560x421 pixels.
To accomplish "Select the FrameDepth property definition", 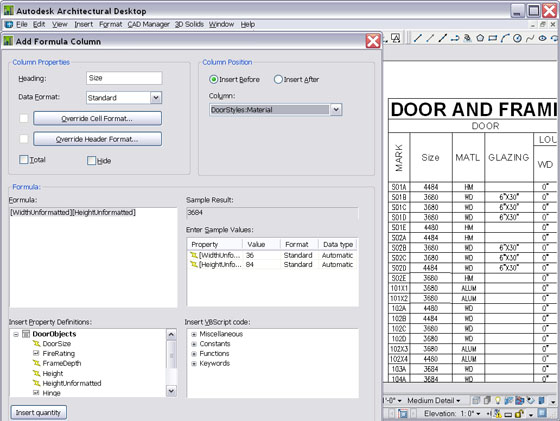I will point(62,363).
